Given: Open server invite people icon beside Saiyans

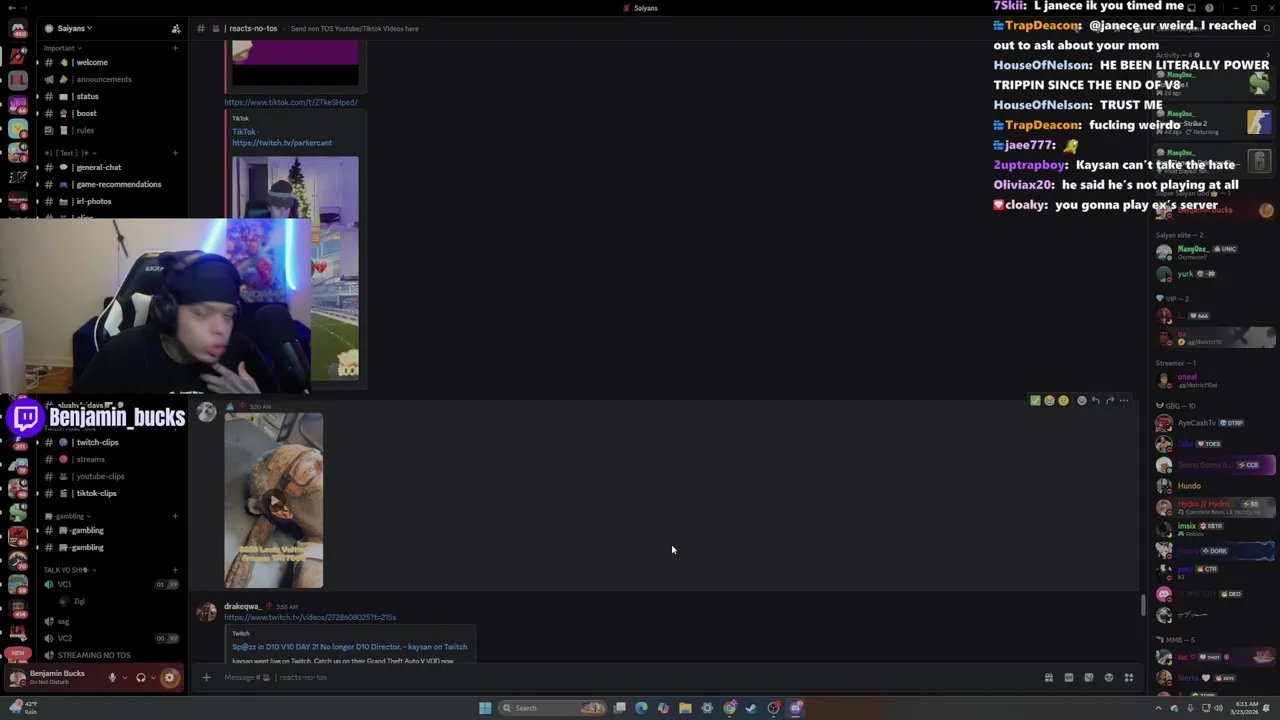Looking at the screenshot, I should pyautogui.click(x=176, y=28).
